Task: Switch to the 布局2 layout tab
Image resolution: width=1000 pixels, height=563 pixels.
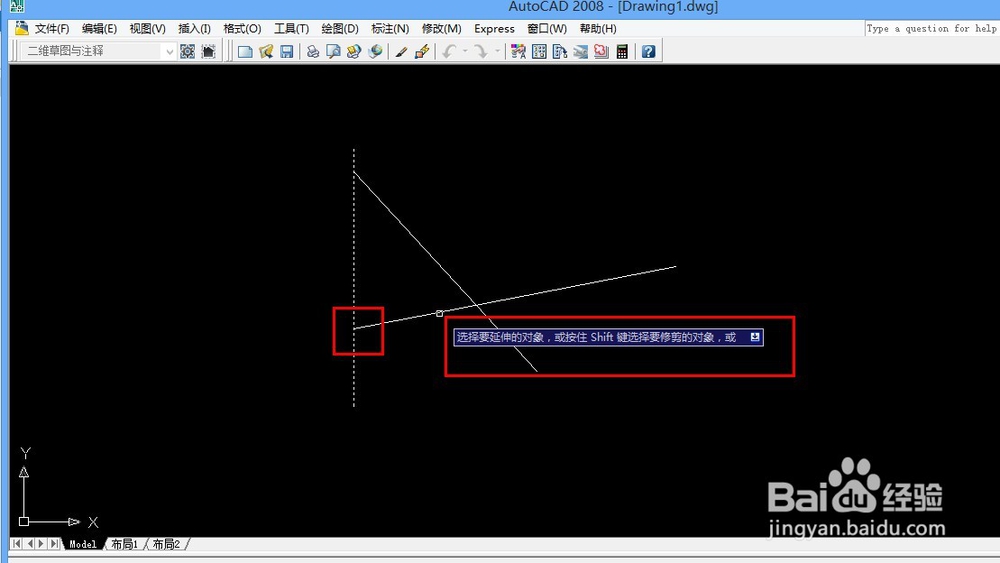Action: pyautogui.click(x=166, y=544)
